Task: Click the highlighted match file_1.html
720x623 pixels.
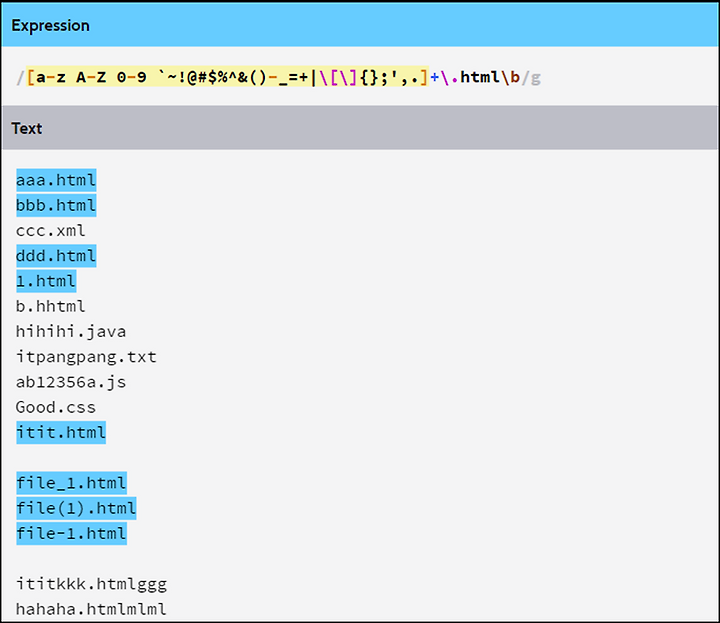Action: [71, 483]
